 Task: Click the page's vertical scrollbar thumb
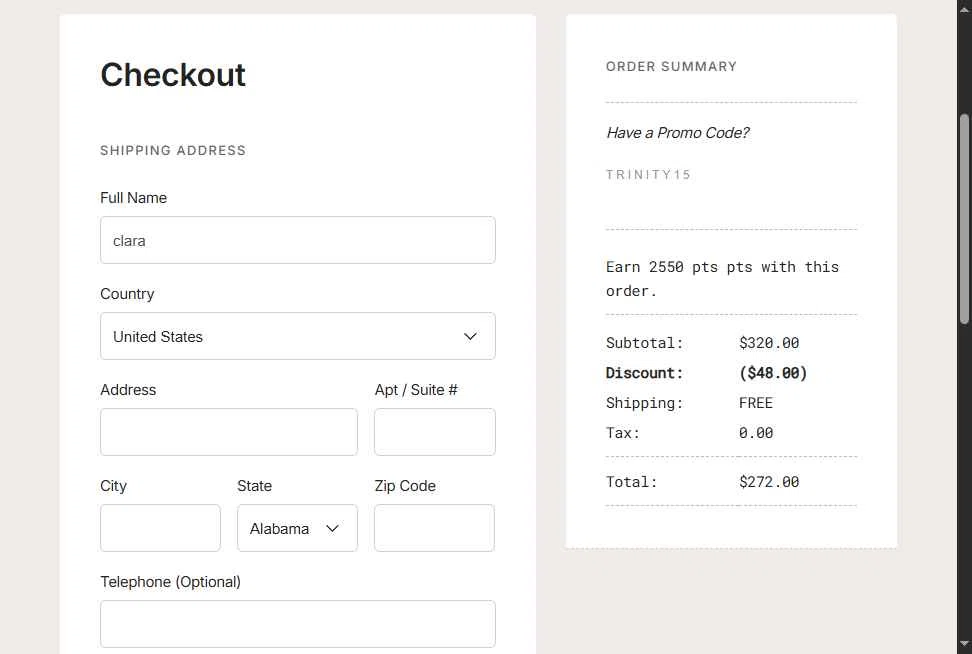point(964,219)
